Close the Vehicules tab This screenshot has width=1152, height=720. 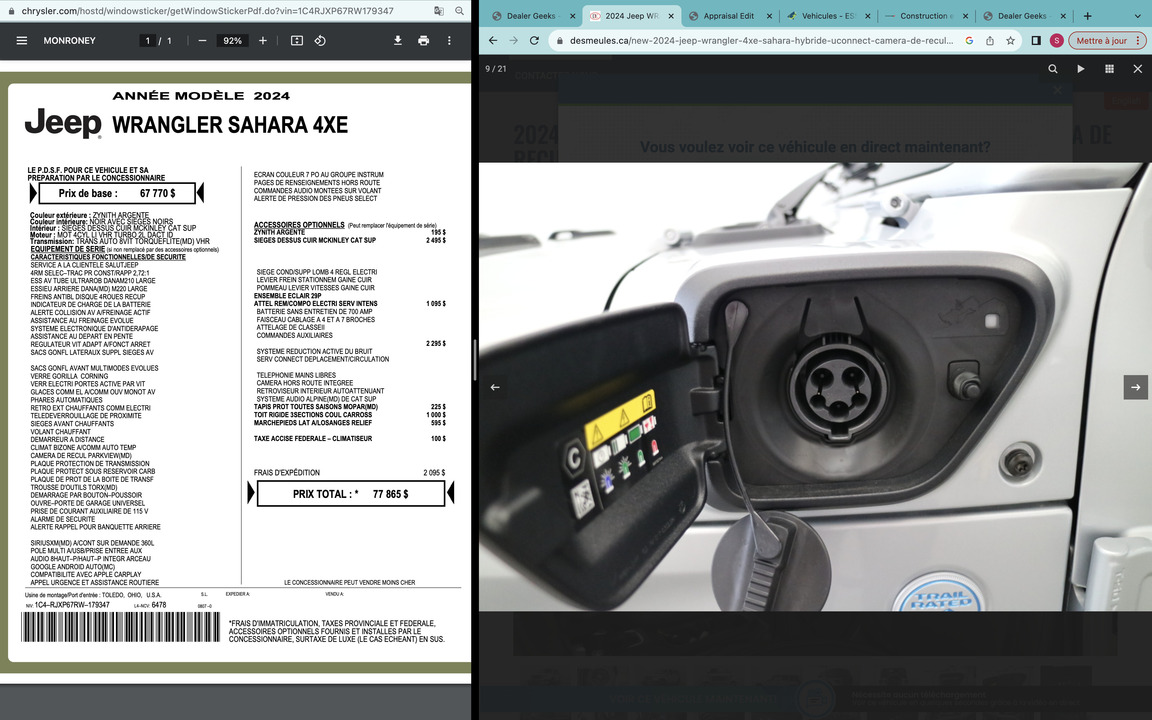pos(868,15)
